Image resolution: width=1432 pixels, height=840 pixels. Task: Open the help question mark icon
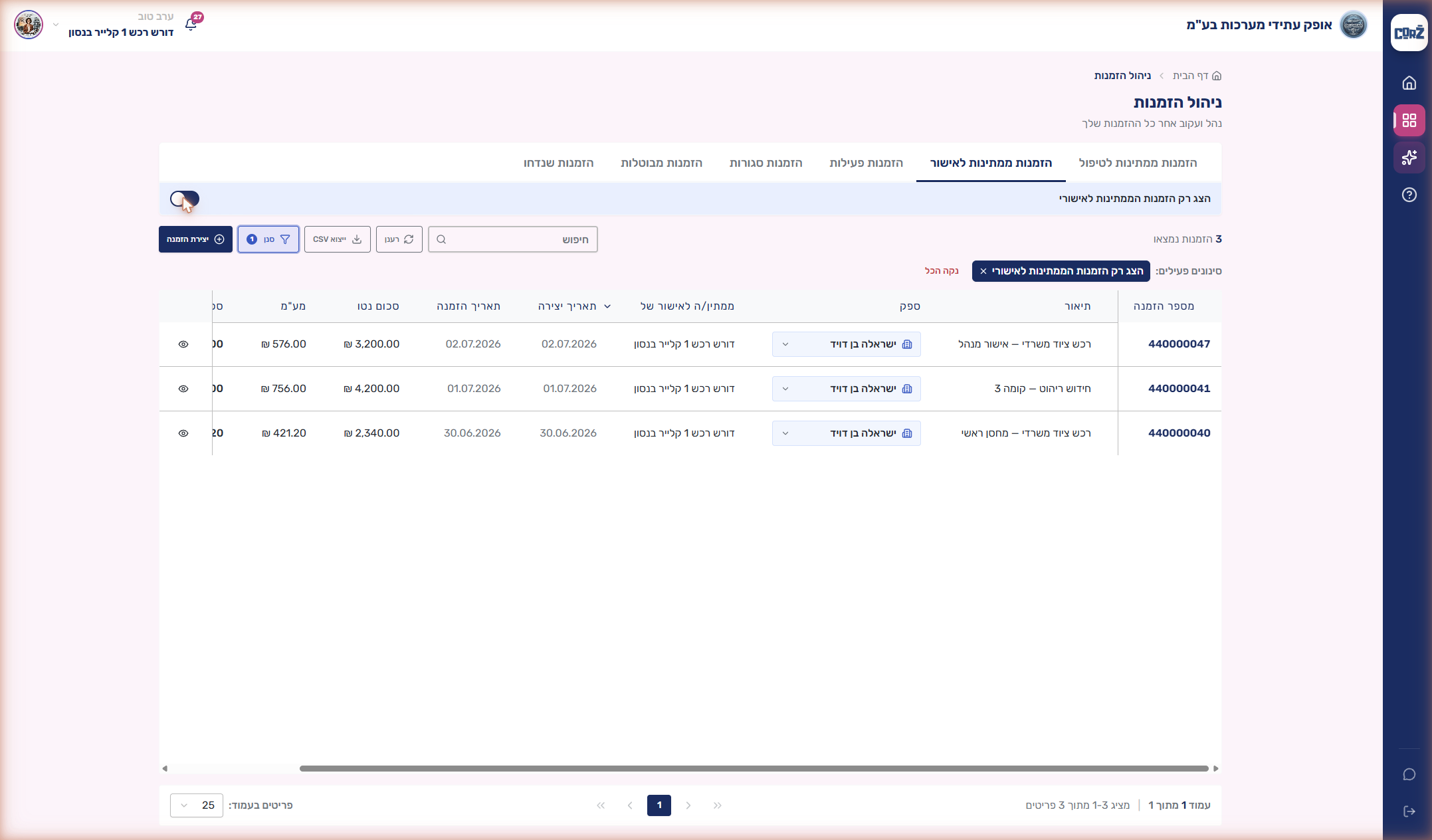(x=1409, y=195)
